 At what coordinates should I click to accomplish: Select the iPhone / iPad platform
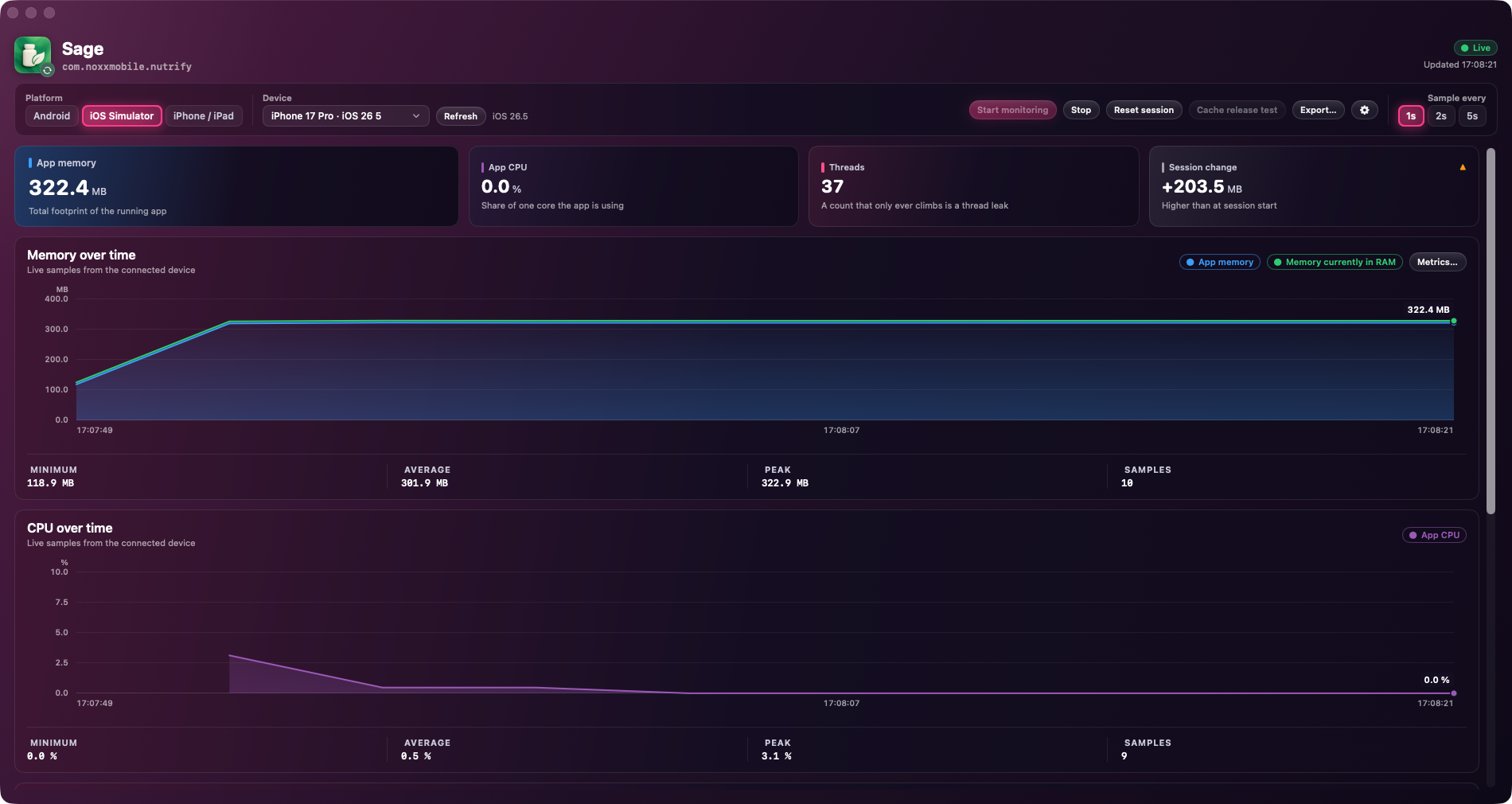click(204, 116)
